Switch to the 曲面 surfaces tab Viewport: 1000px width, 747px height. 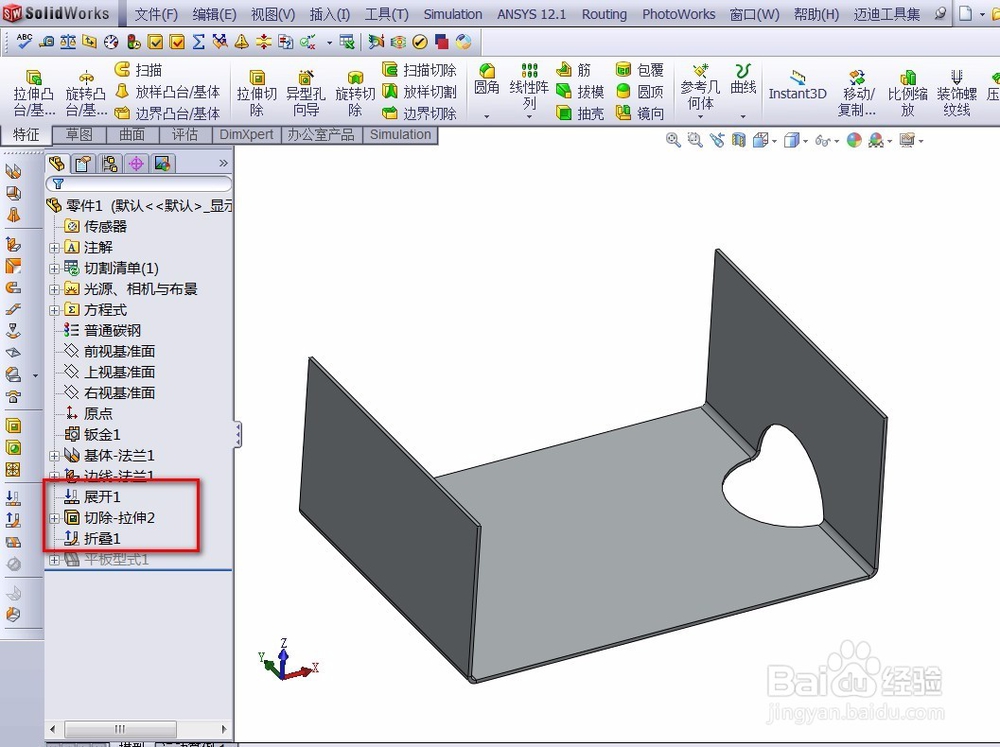click(x=132, y=135)
